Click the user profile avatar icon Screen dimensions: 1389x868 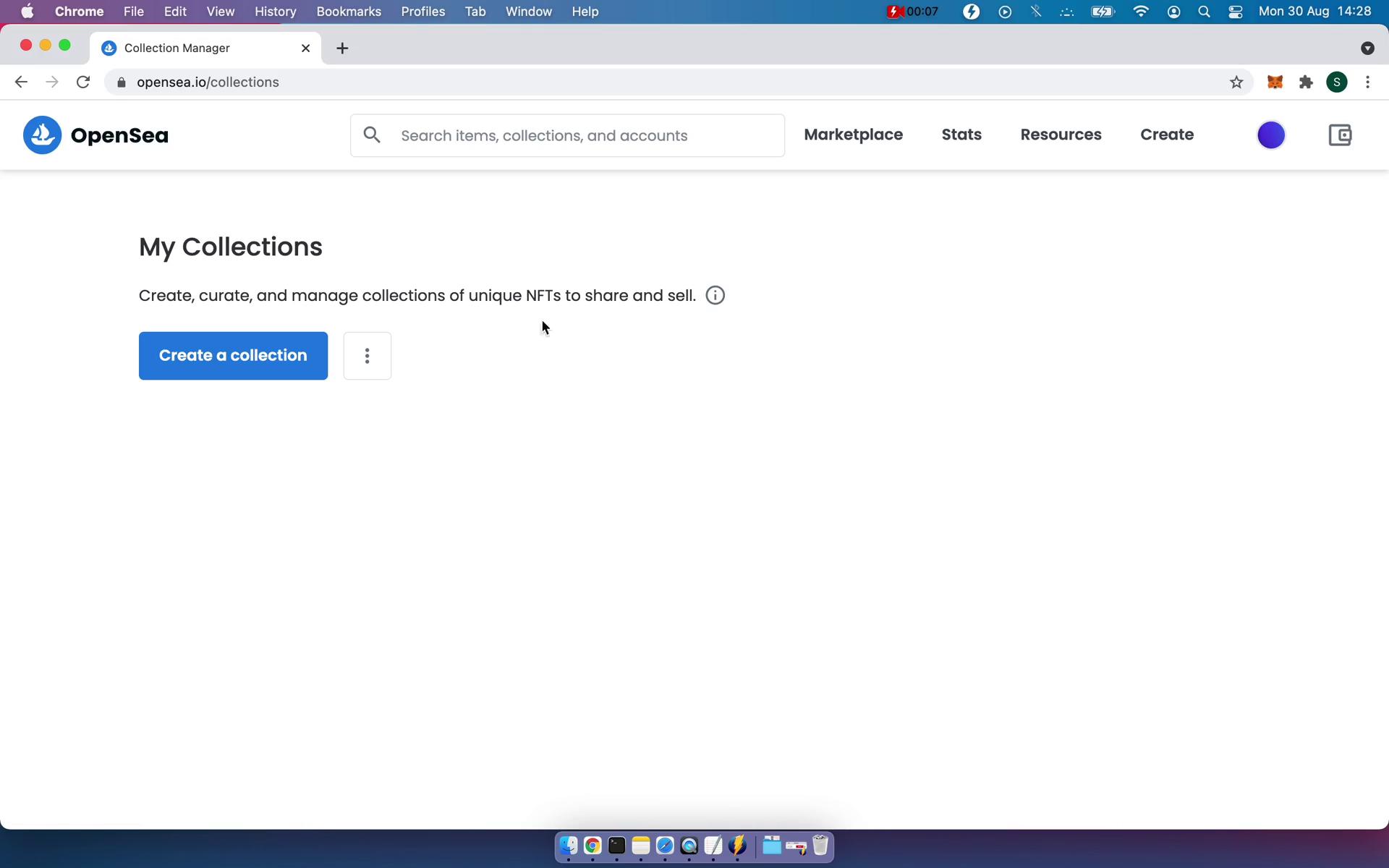(x=1271, y=134)
